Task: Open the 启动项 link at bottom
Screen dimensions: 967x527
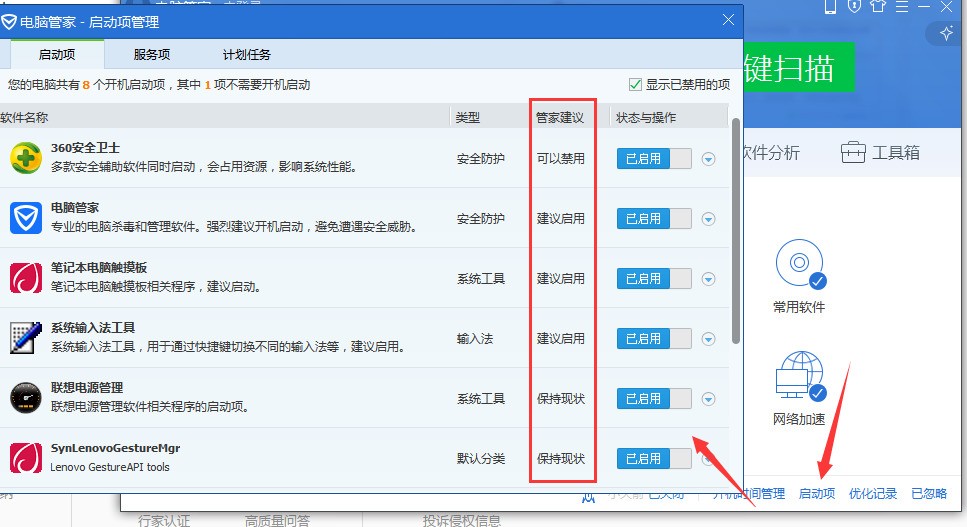Action: pyautogui.click(x=817, y=494)
